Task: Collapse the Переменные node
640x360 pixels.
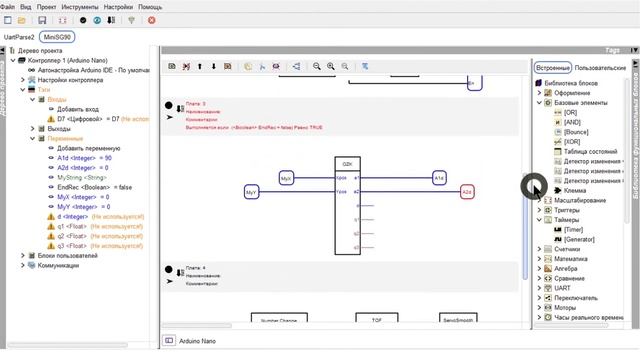Action: [33, 138]
